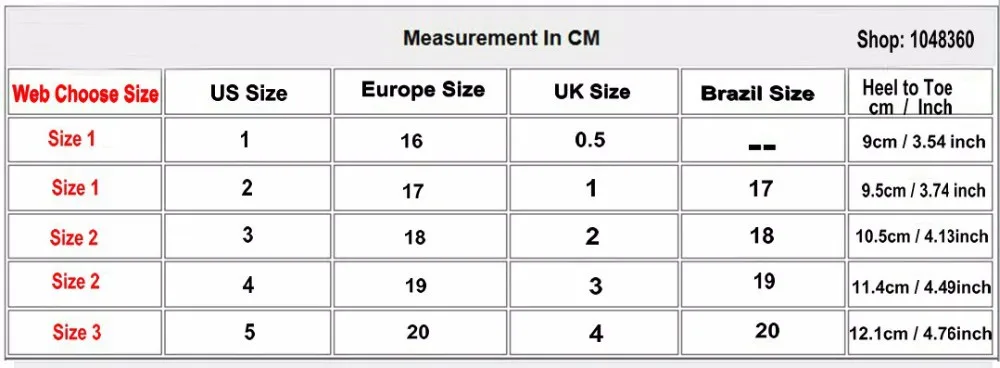
Task: Select the 11.4cm / 4.49inch cell
Action: [x=920, y=284]
